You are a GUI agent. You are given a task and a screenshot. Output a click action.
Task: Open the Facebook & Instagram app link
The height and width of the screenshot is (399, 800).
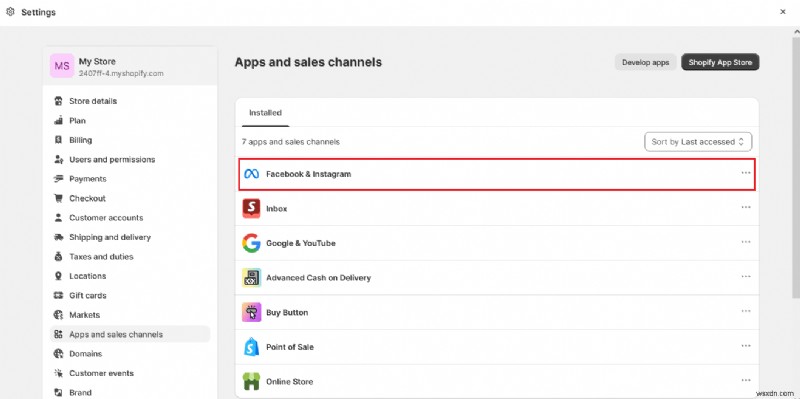pyautogui.click(x=309, y=174)
